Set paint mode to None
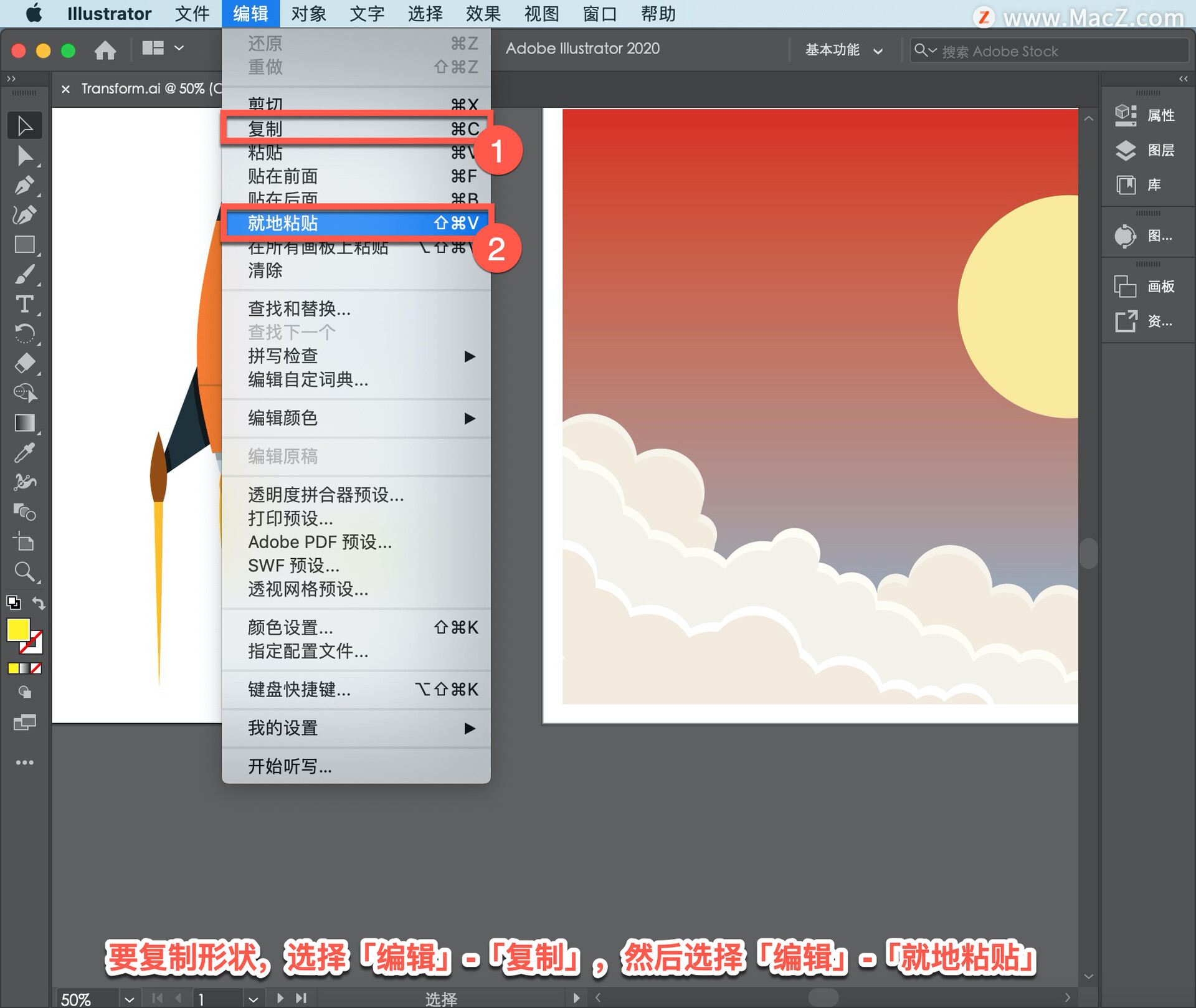The height and width of the screenshot is (1008, 1196). pos(37,668)
